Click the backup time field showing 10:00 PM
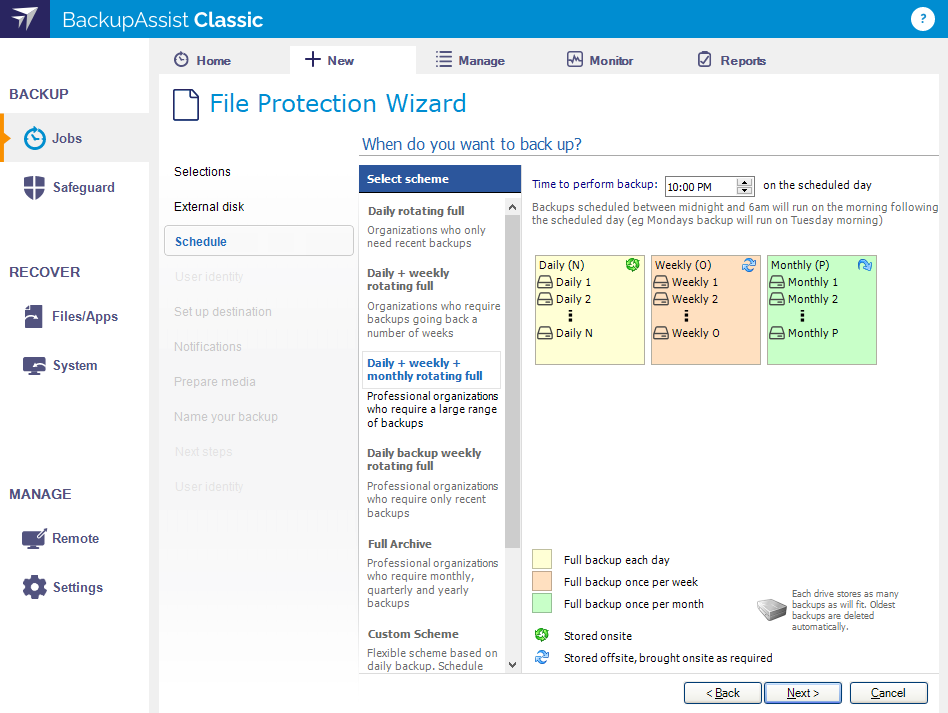Viewport: 948px width, 713px height. pyautogui.click(x=701, y=186)
